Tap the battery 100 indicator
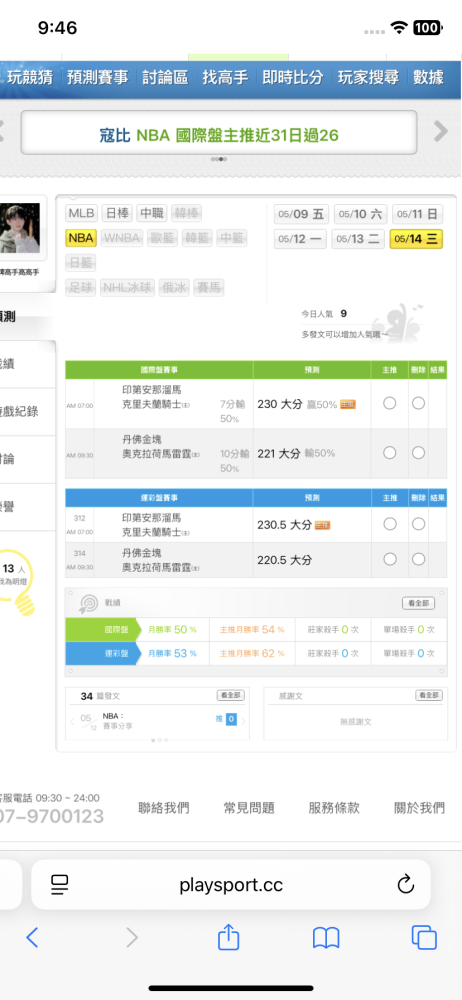This screenshot has width=462, height=1000. 426,27
